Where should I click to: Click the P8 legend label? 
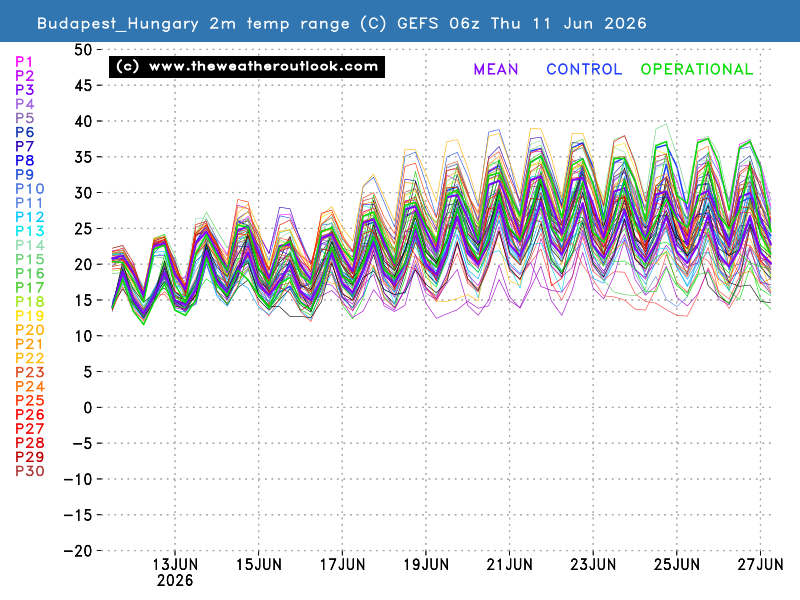point(24,161)
